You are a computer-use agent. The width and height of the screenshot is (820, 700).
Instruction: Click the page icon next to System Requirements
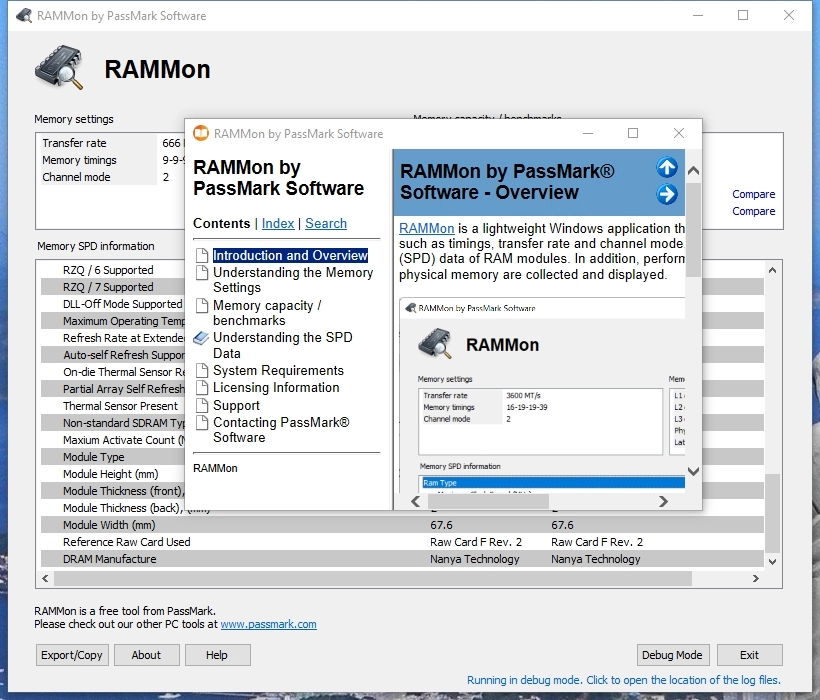pos(201,371)
